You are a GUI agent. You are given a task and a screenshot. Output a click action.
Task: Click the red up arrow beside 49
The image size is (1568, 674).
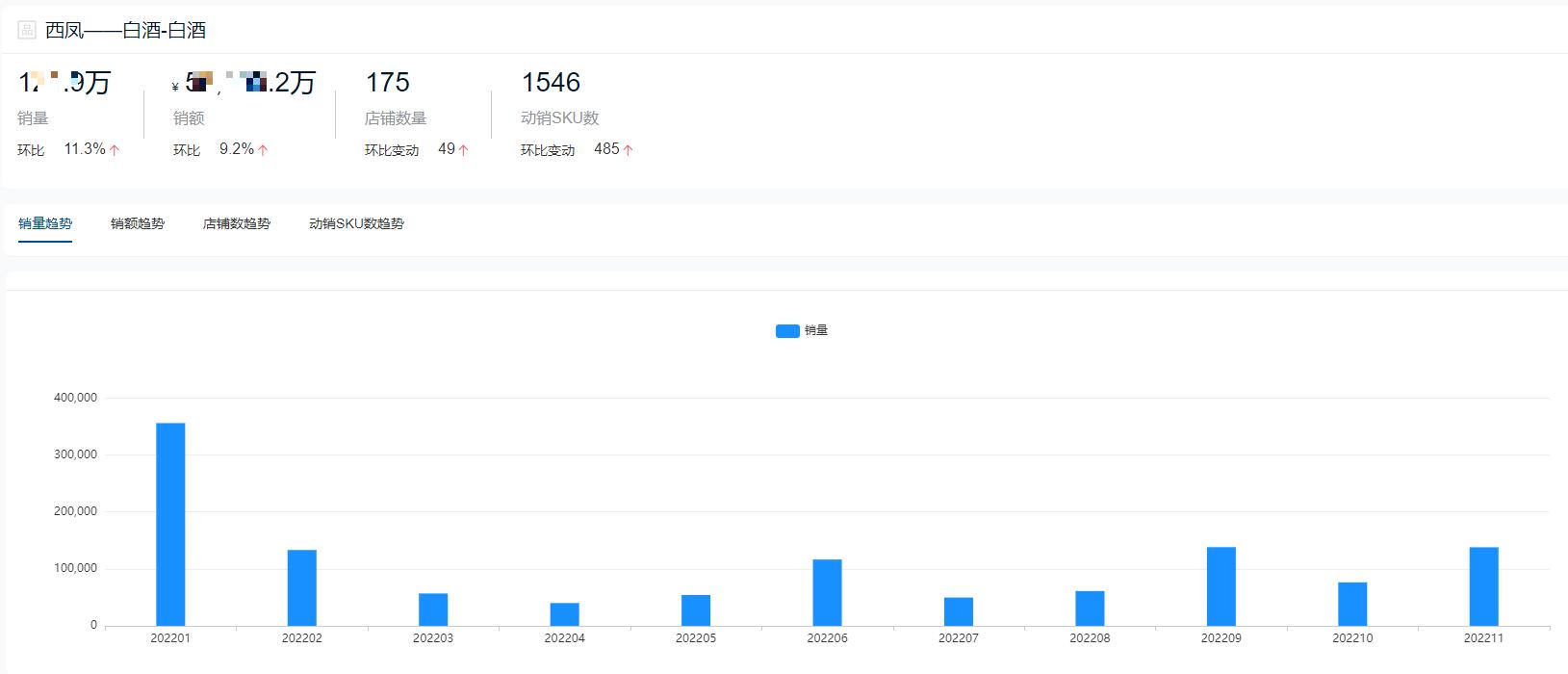click(463, 150)
